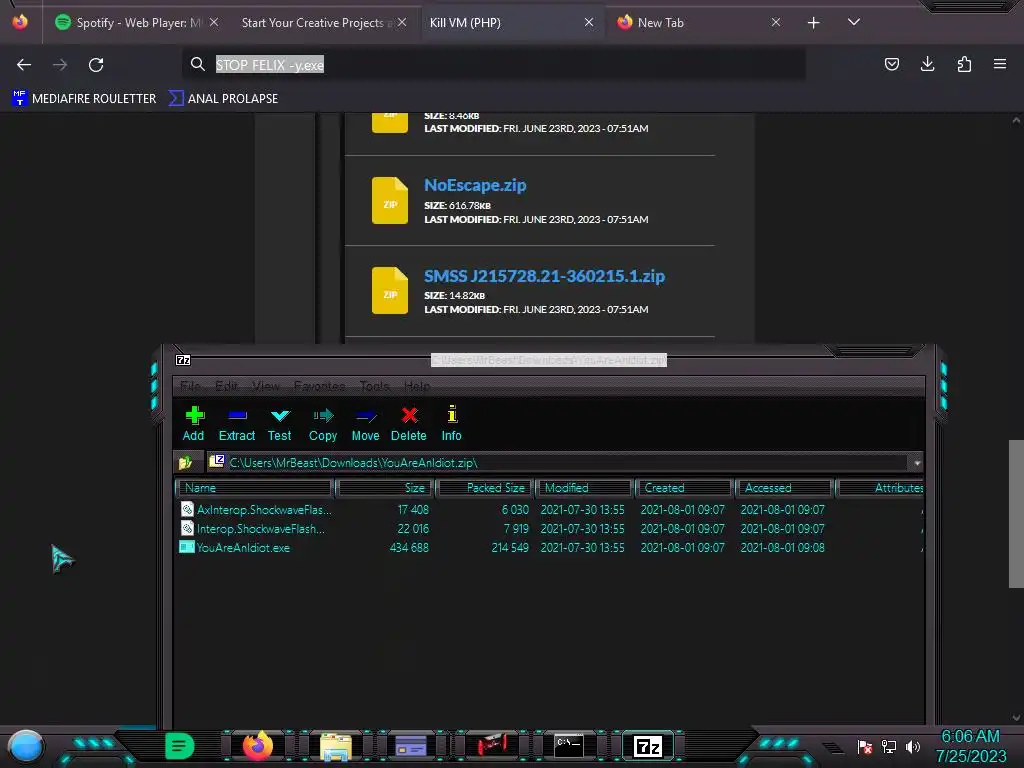Reload the current Firefox page

[96, 65]
